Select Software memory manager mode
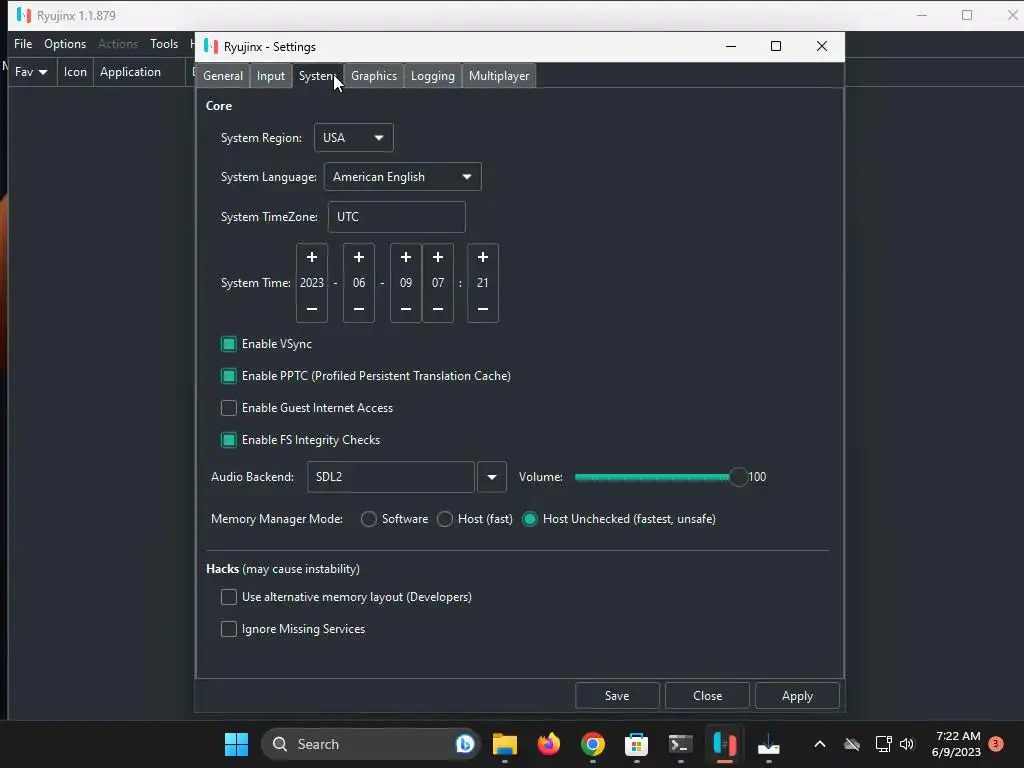Screen dimensions: 1024x768 click(369, 519)
